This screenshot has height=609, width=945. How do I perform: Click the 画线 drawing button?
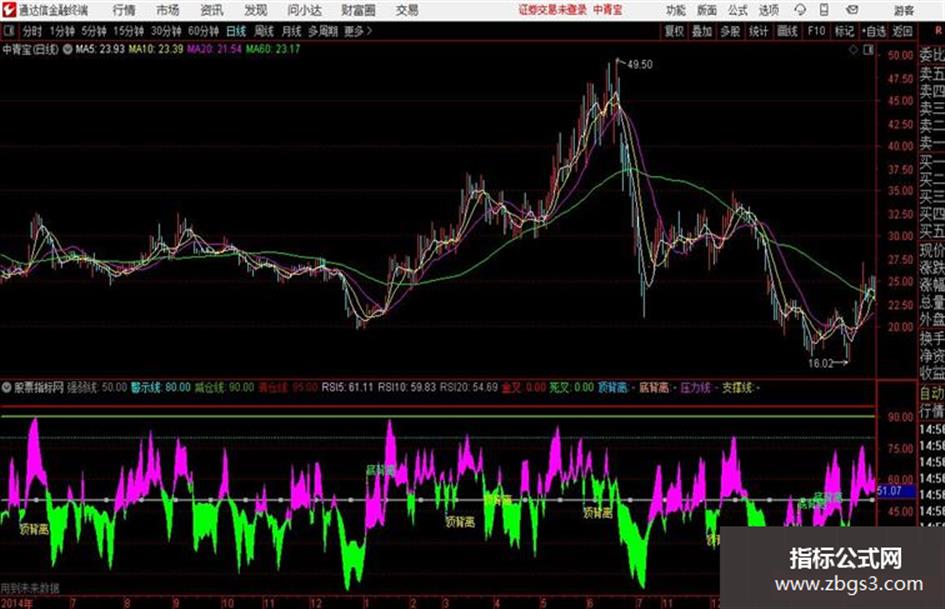(x=787, y=31)
